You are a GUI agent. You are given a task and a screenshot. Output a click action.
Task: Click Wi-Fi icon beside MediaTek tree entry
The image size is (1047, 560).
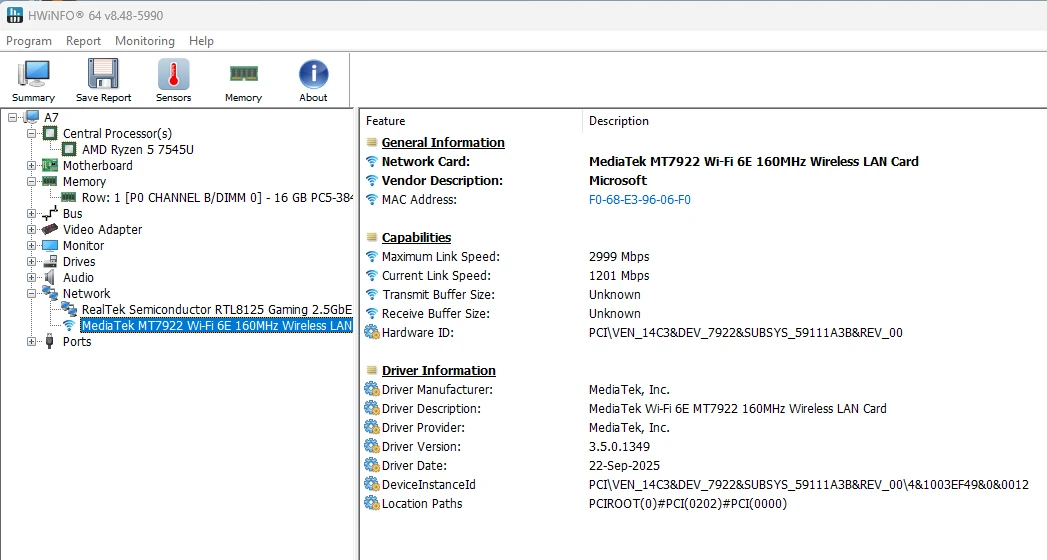[x=69, y=326]
